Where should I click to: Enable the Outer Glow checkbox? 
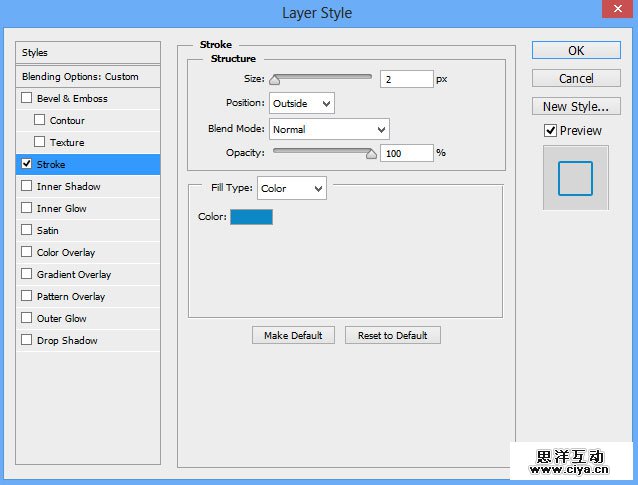click(x=26, y=319)
